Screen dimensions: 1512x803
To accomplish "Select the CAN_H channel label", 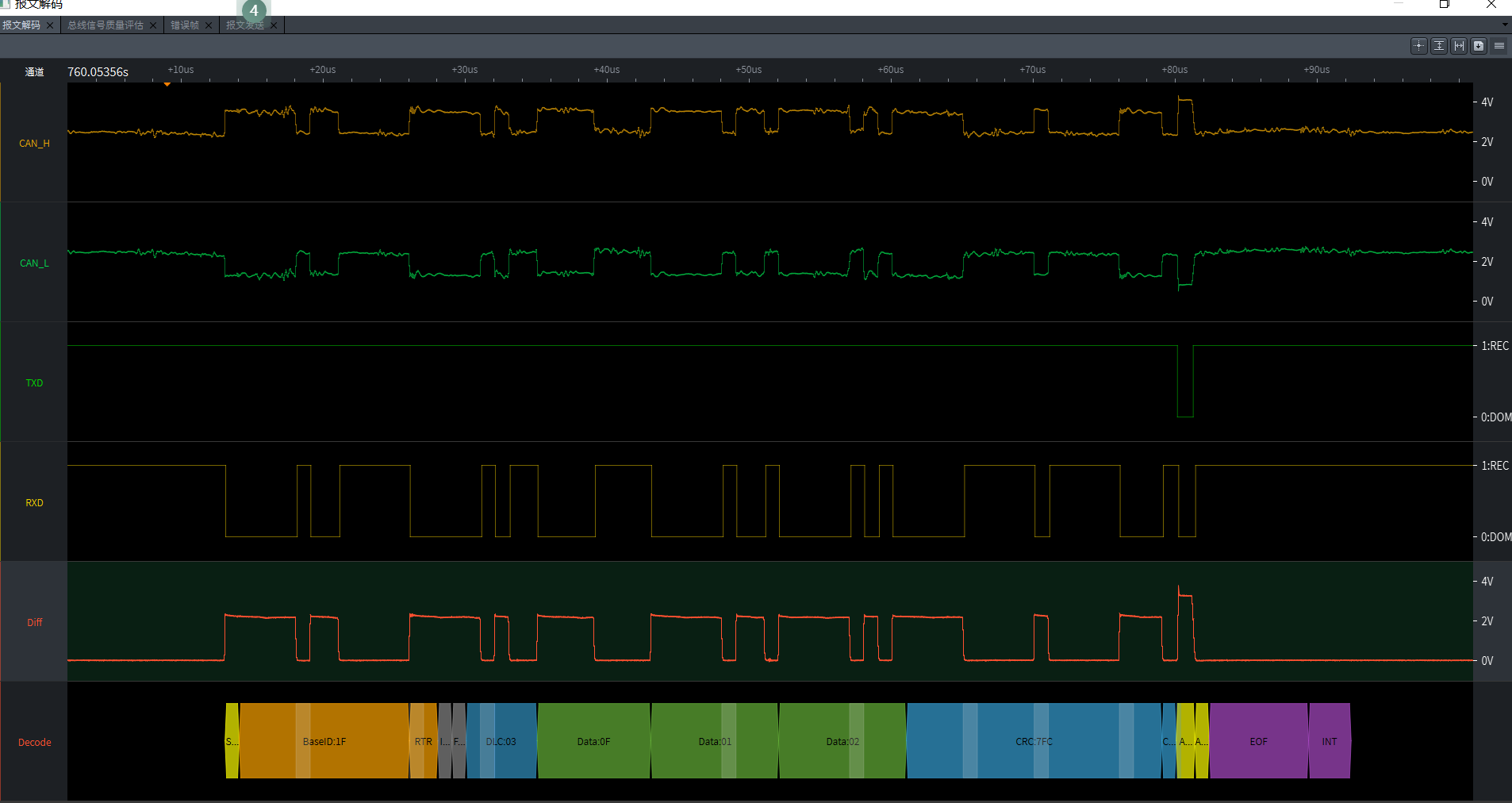I will pyautogui.click(x=34, y=144).
